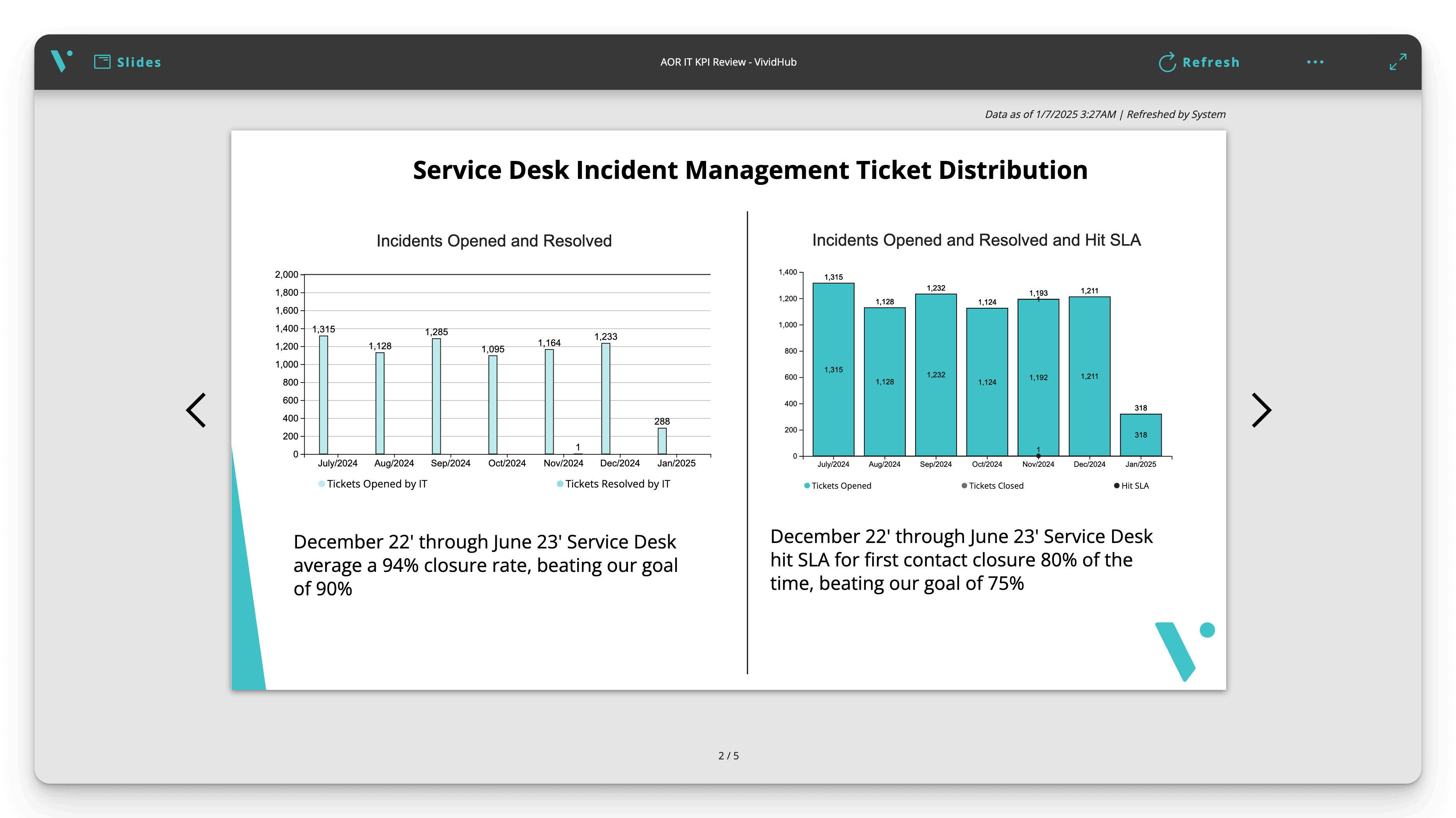Click the Nov/2024 teal bar labeled 1,192

[1038, 377]
